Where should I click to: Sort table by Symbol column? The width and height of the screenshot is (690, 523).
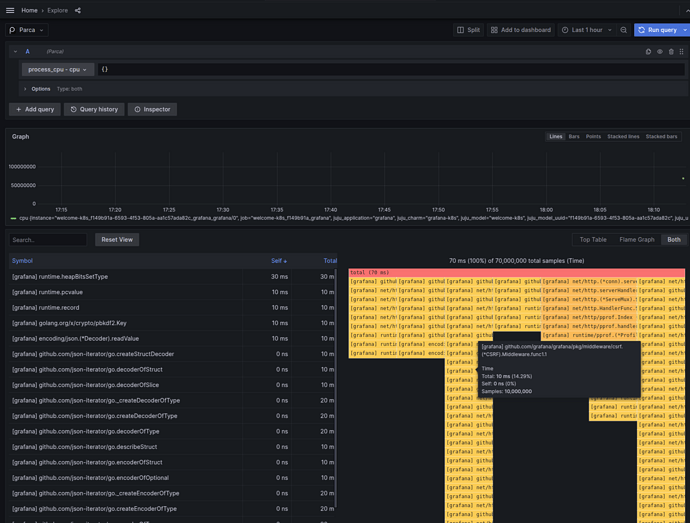pyautogui.click(x=22, y=261)
